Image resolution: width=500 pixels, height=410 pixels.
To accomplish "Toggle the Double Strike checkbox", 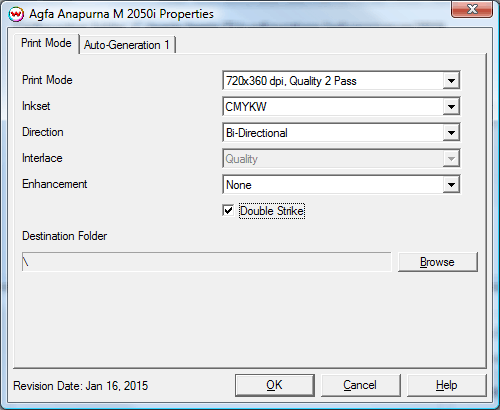I will click(228, 211).
